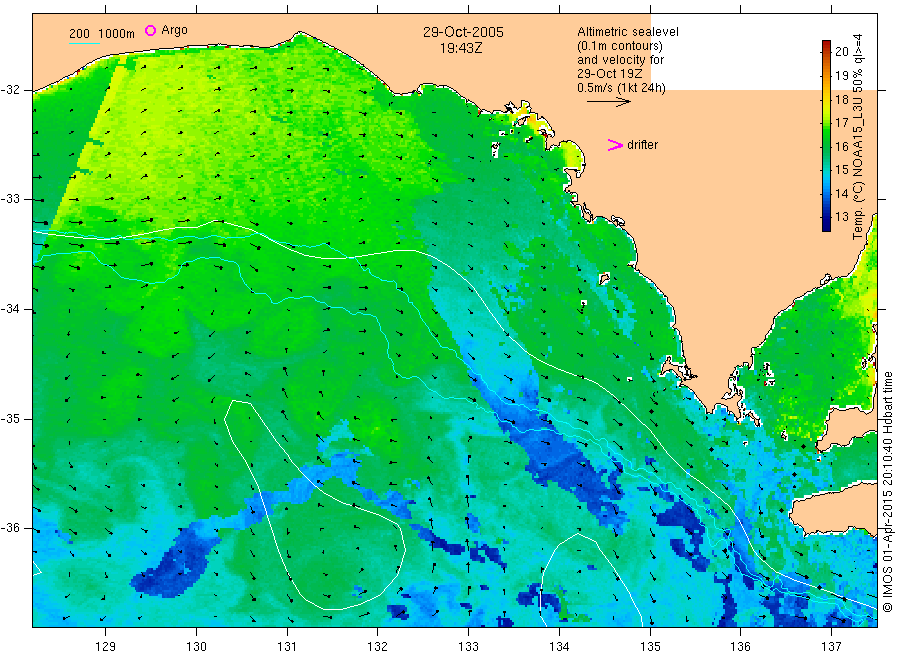Click the color bar value 18
This screenshot has height=660, width=900.
841,99
